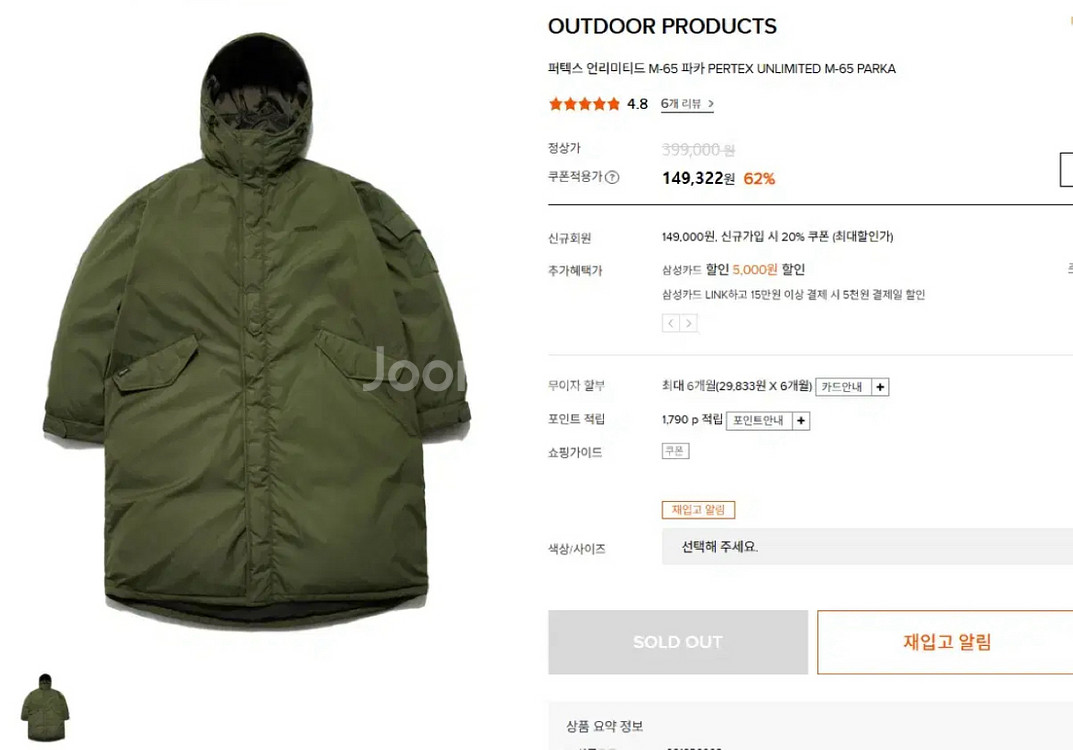Viewport: 1073px width, 750px height.
Task: Click the next card benefit arrow
Action: 689,323
